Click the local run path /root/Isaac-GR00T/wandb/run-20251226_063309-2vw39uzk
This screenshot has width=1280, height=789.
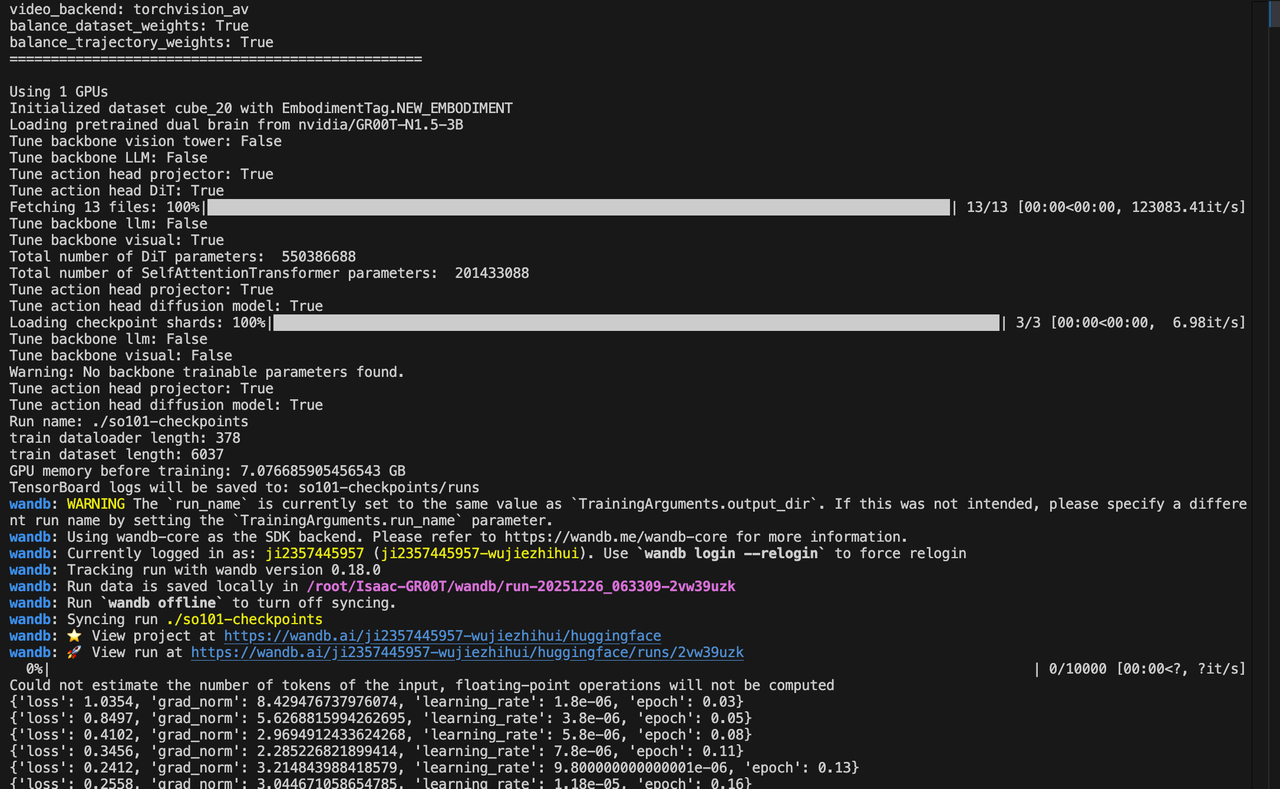click(x=520, y=586)
